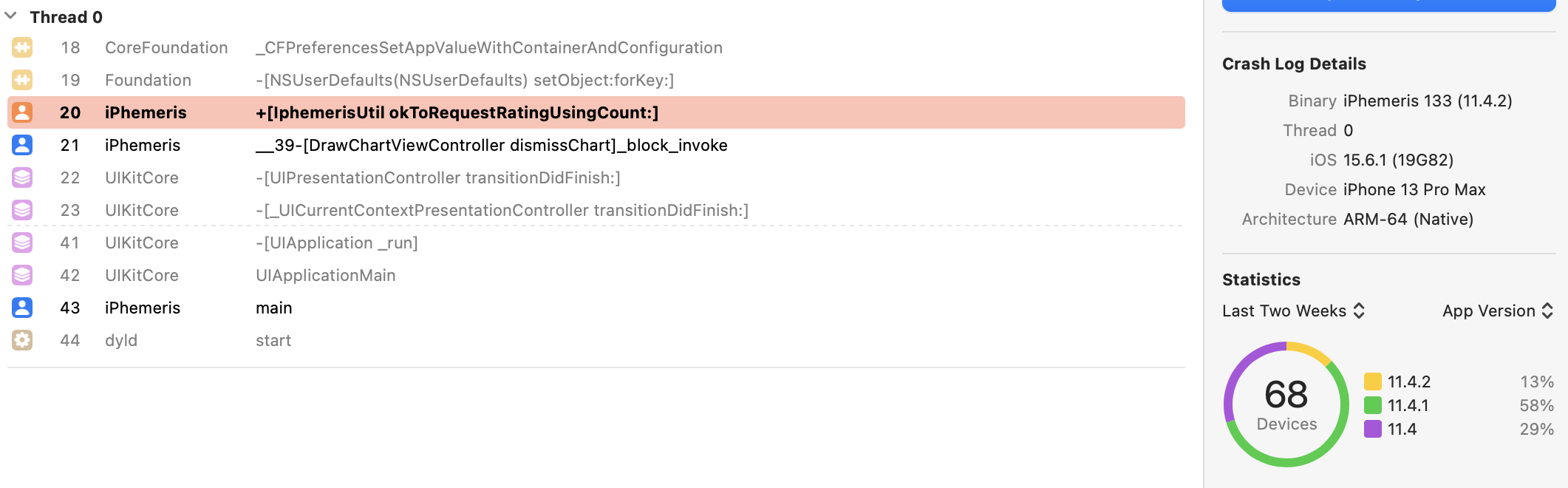Click the purple 11.4 legend swatch
The width and height of the screenshot is (1568, 488).
click(x=1373, y=429)
